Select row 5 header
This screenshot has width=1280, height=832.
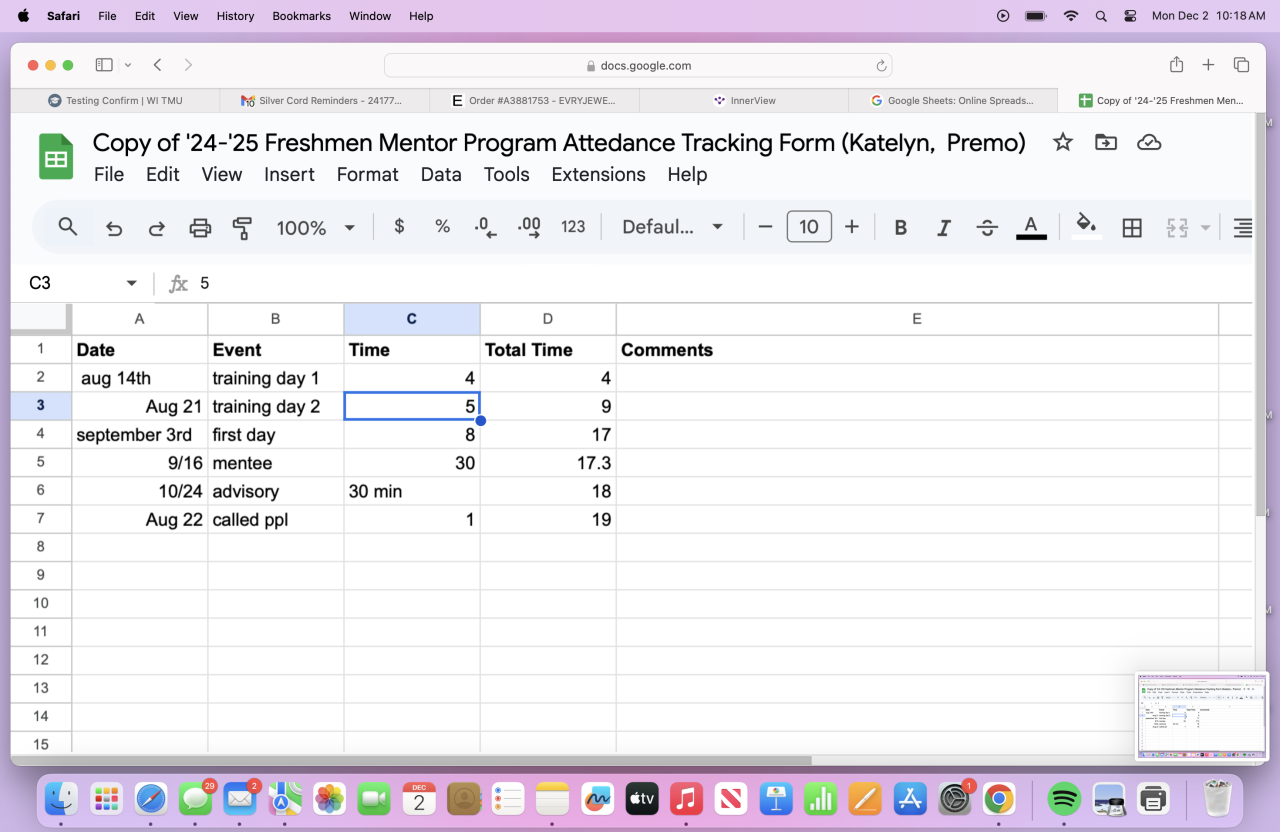click(x=41, y=463)
